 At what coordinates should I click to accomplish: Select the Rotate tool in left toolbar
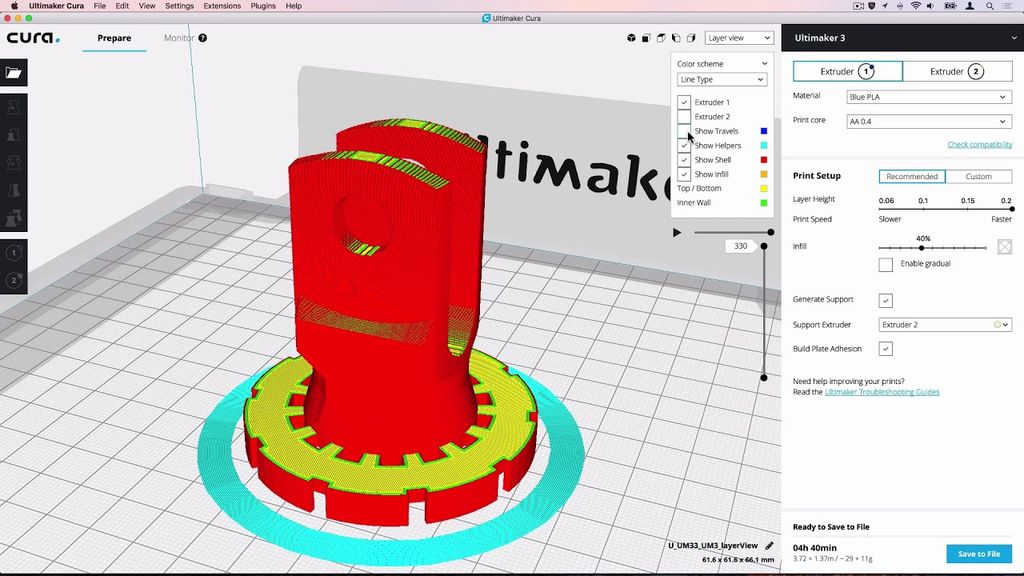[14, 162]
